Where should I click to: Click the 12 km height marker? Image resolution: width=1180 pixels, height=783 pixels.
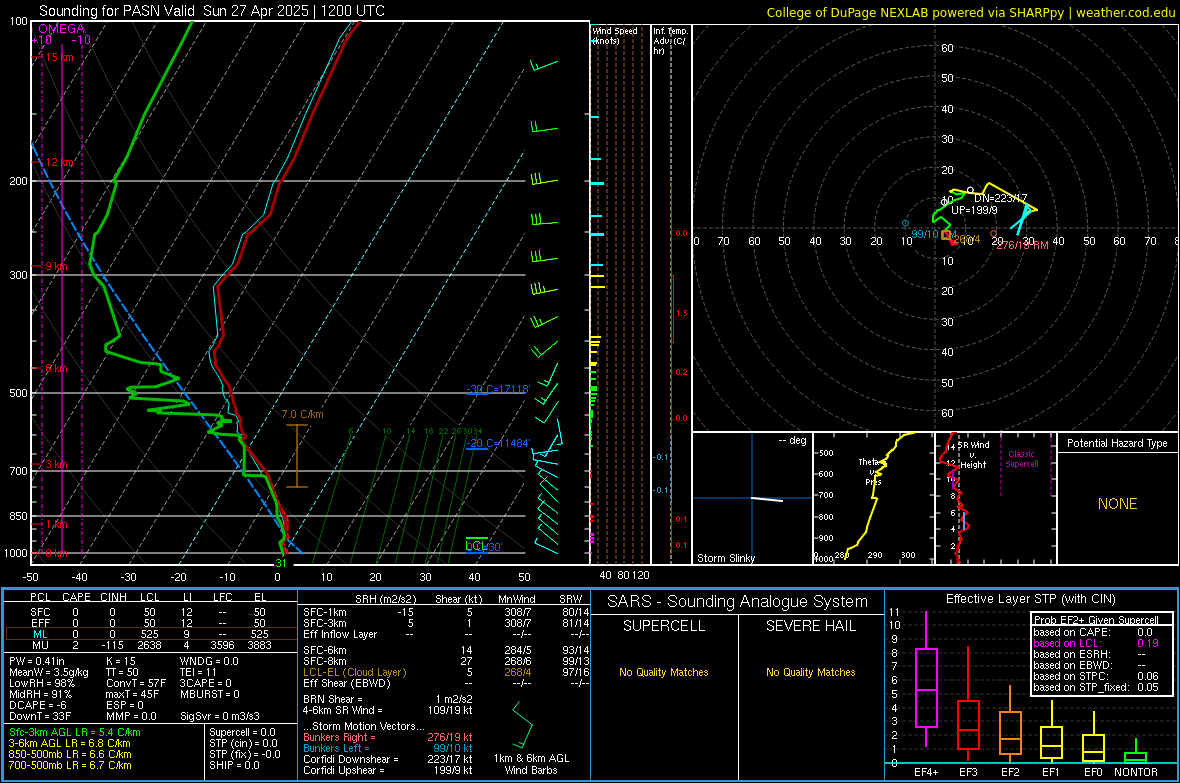click(59, 162)
